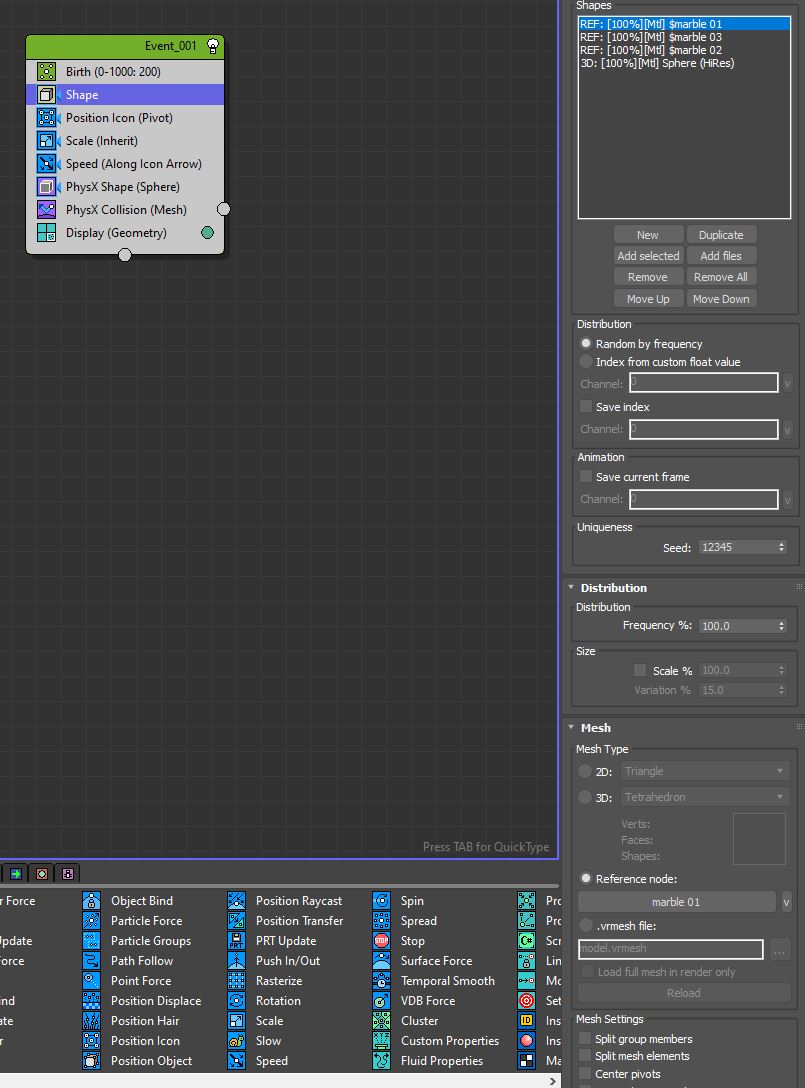Toggle the Event_001 lightbulb icon

pos(212,46)
